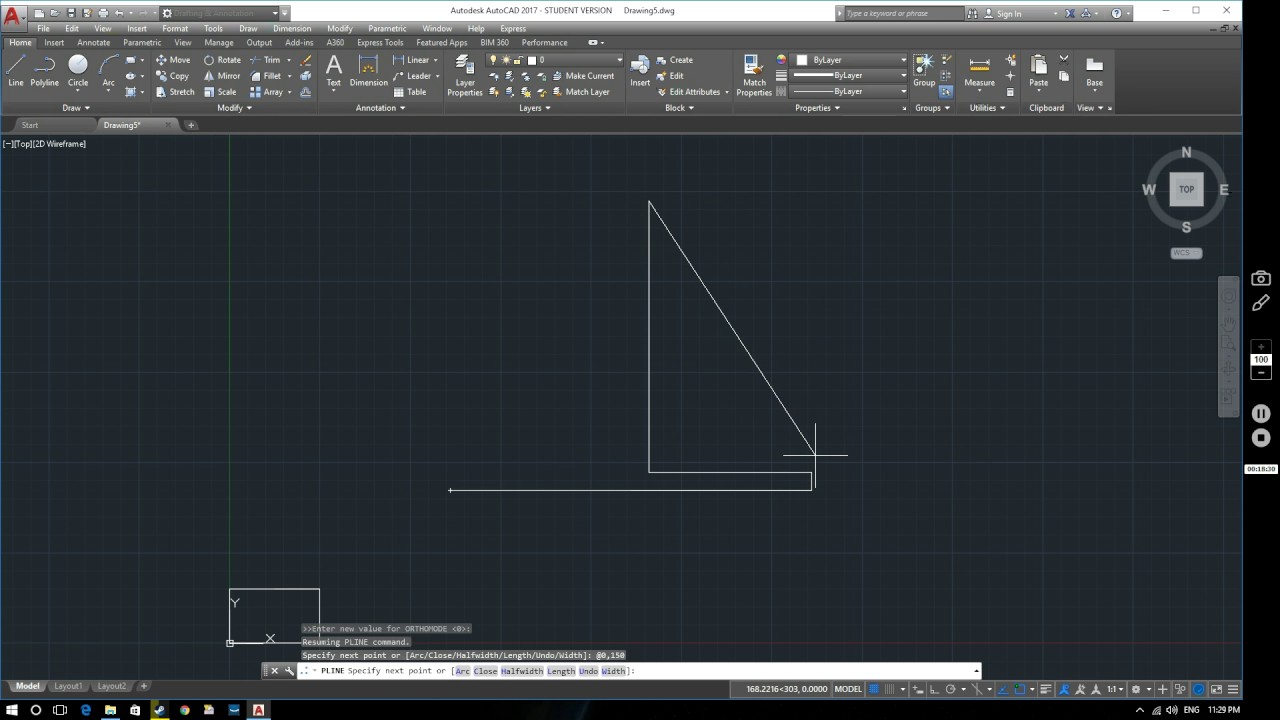
Task: Activate the Rotate command
Action: [x=222, y=60]
